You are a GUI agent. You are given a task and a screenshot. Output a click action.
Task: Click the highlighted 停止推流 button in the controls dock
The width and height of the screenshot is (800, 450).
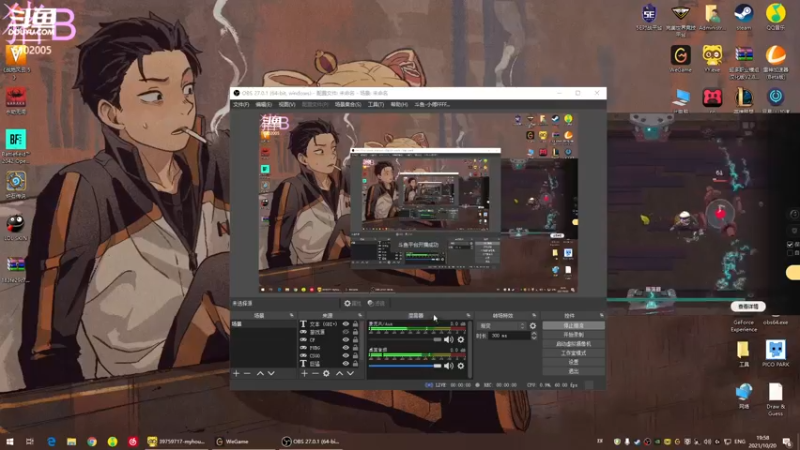pyautogui.click(x=573, y=326)
